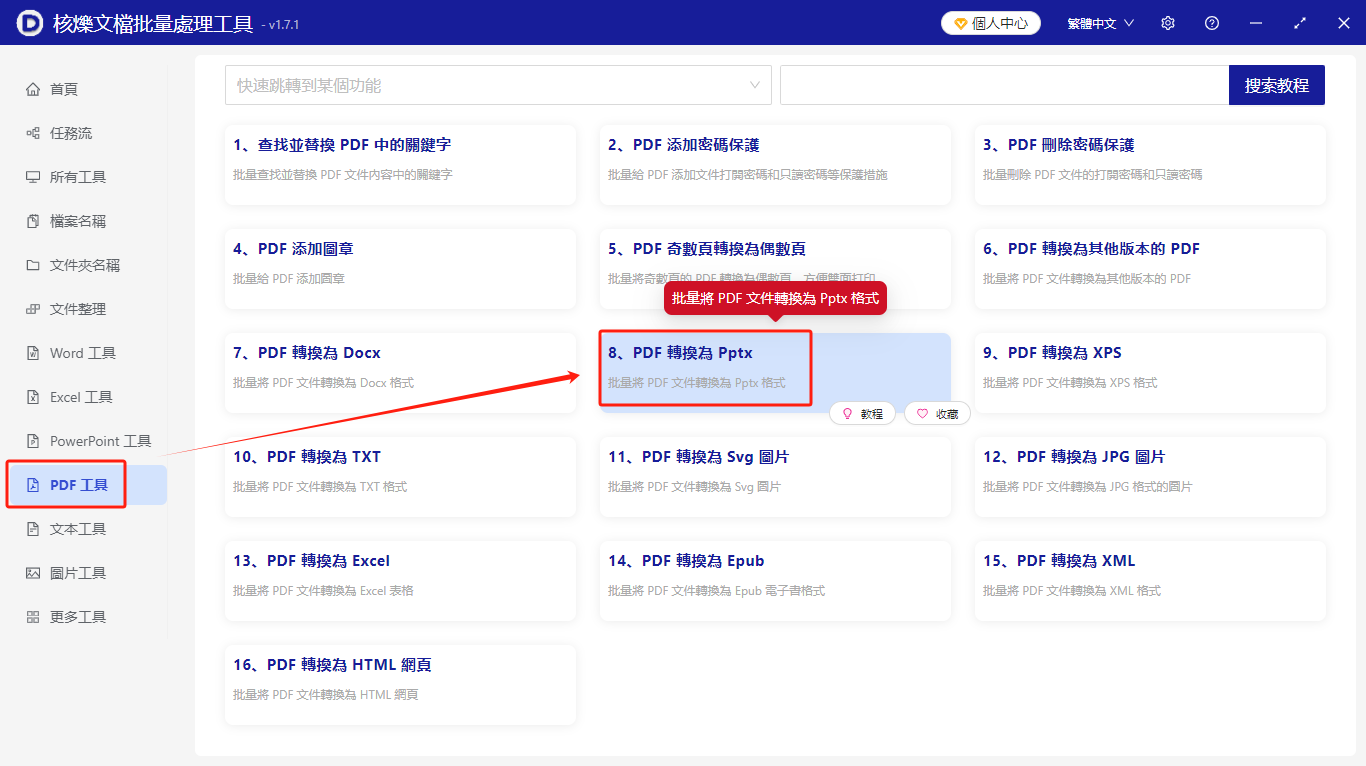
Task: Click the text 批量將 PDF 文件轉換為 Excel 表格
Action: pos(324,591)
